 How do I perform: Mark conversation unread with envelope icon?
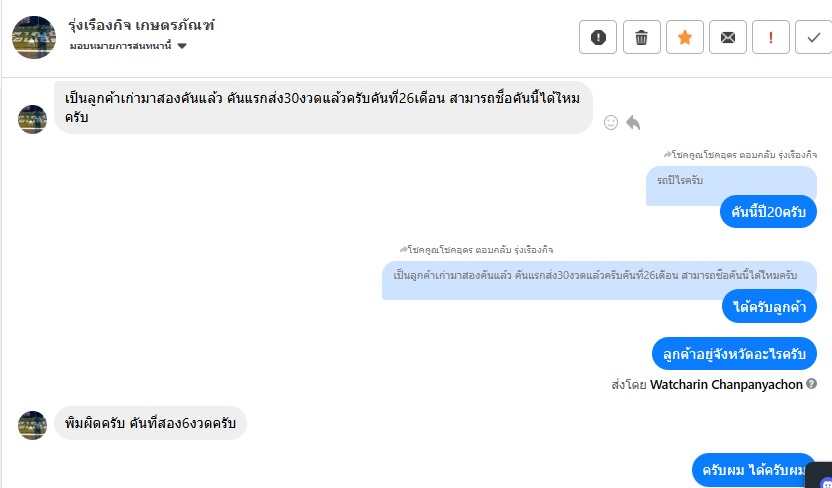(x=727, y=38)
